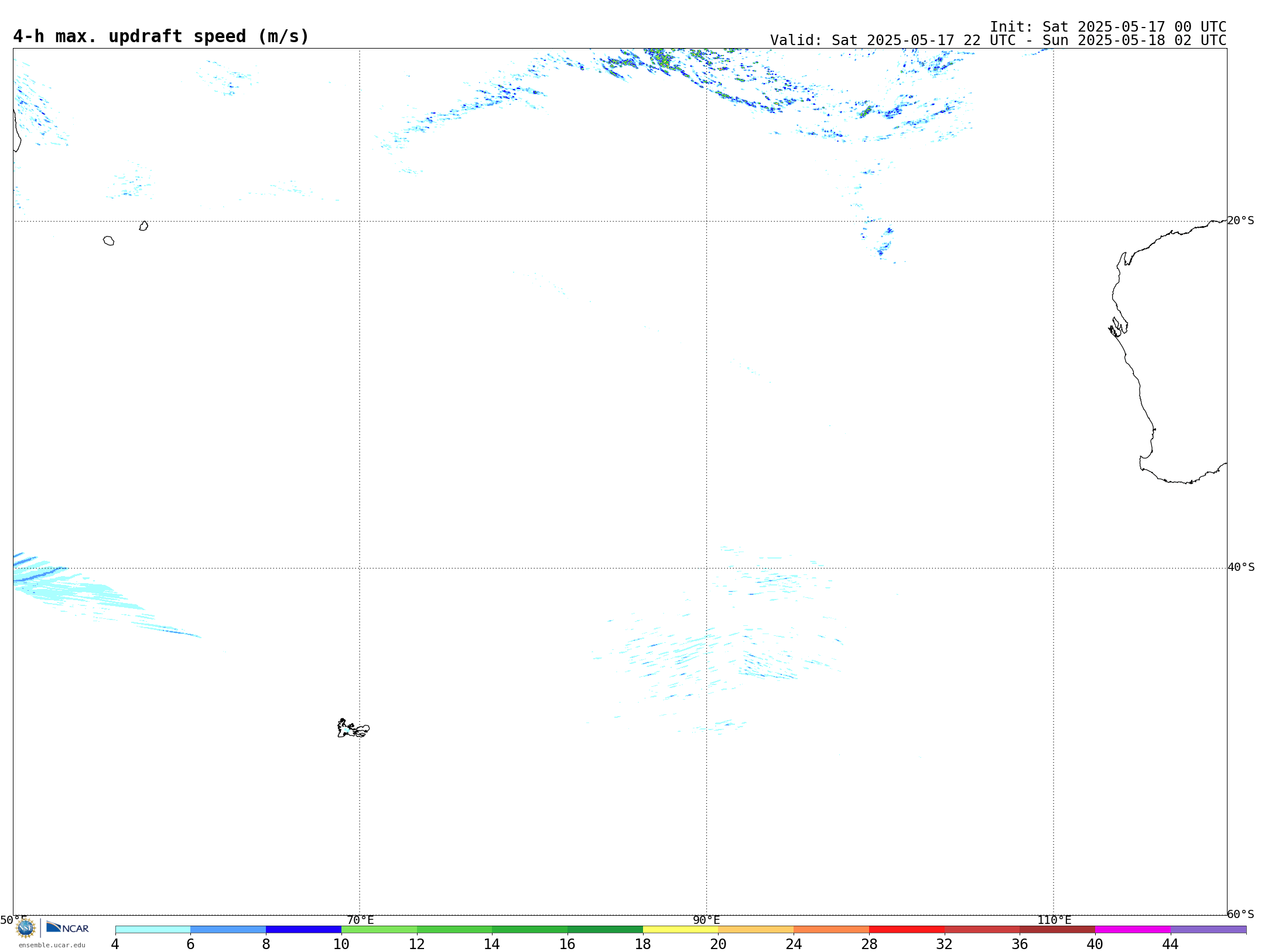
Task: Click the NSF logo icon
Action: (x=25, y=928)
